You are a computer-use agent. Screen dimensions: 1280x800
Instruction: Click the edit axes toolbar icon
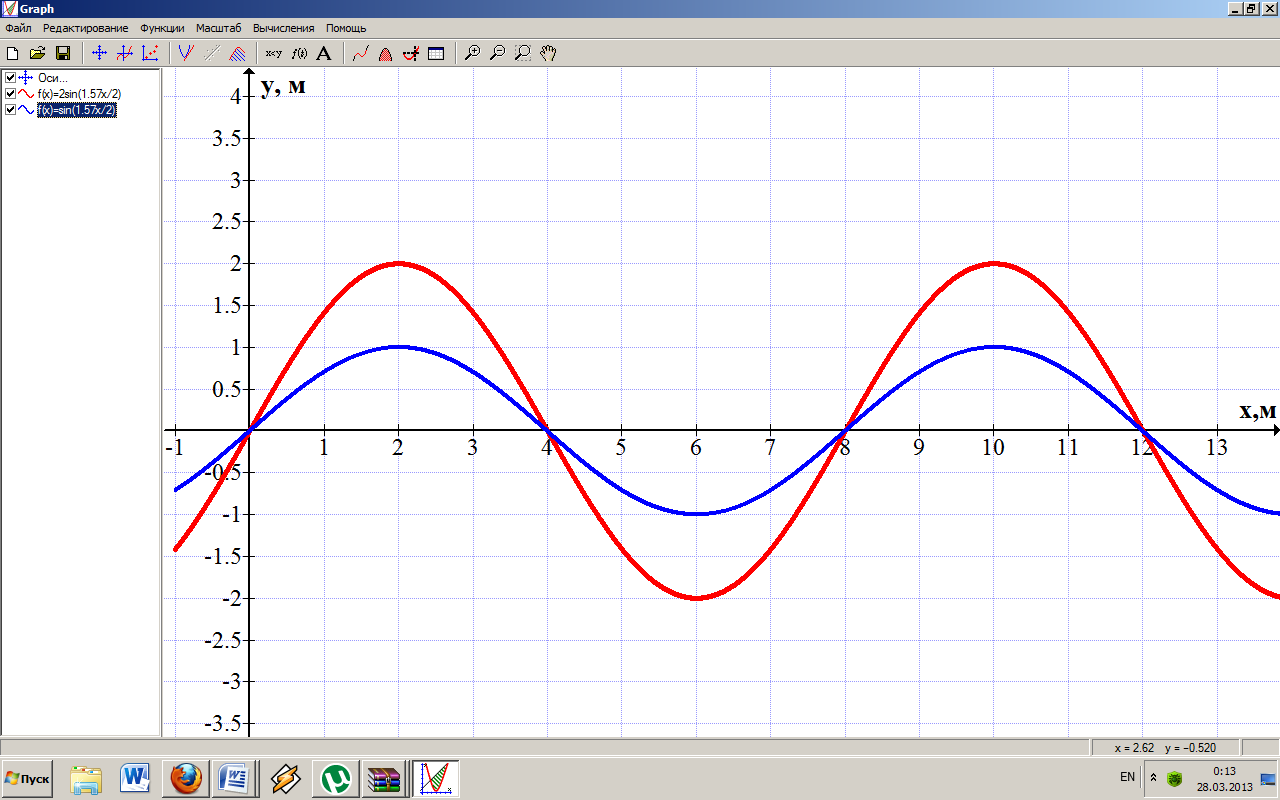point(100,53)
